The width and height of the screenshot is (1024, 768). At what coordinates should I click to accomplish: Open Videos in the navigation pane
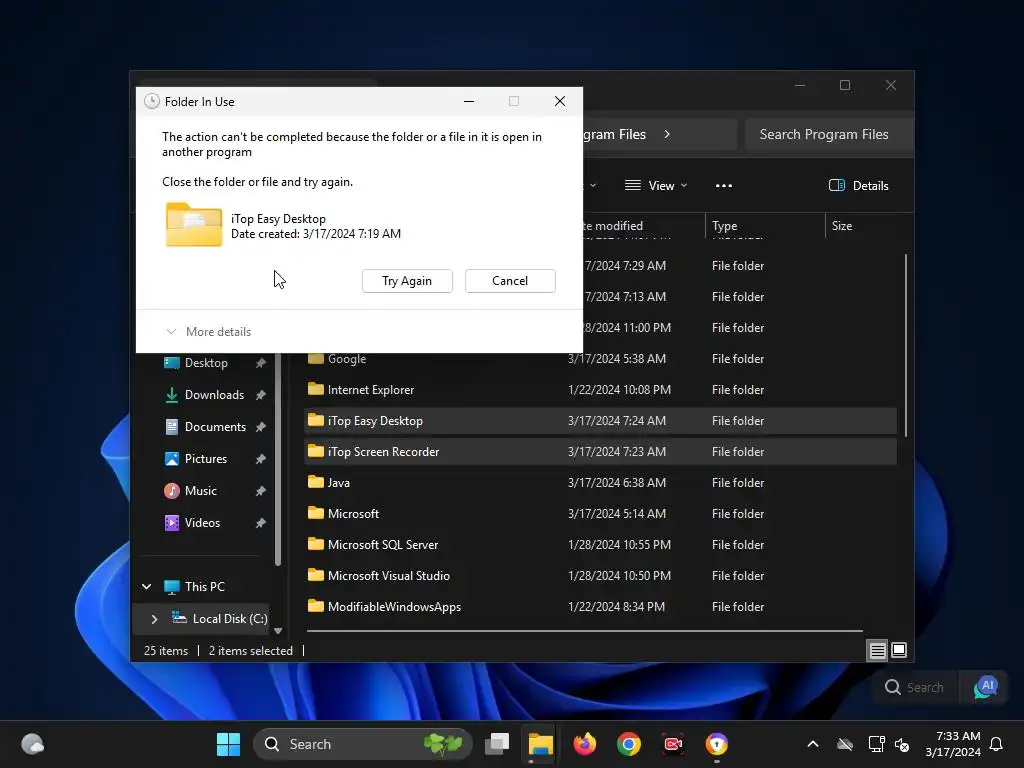point(202,523)
